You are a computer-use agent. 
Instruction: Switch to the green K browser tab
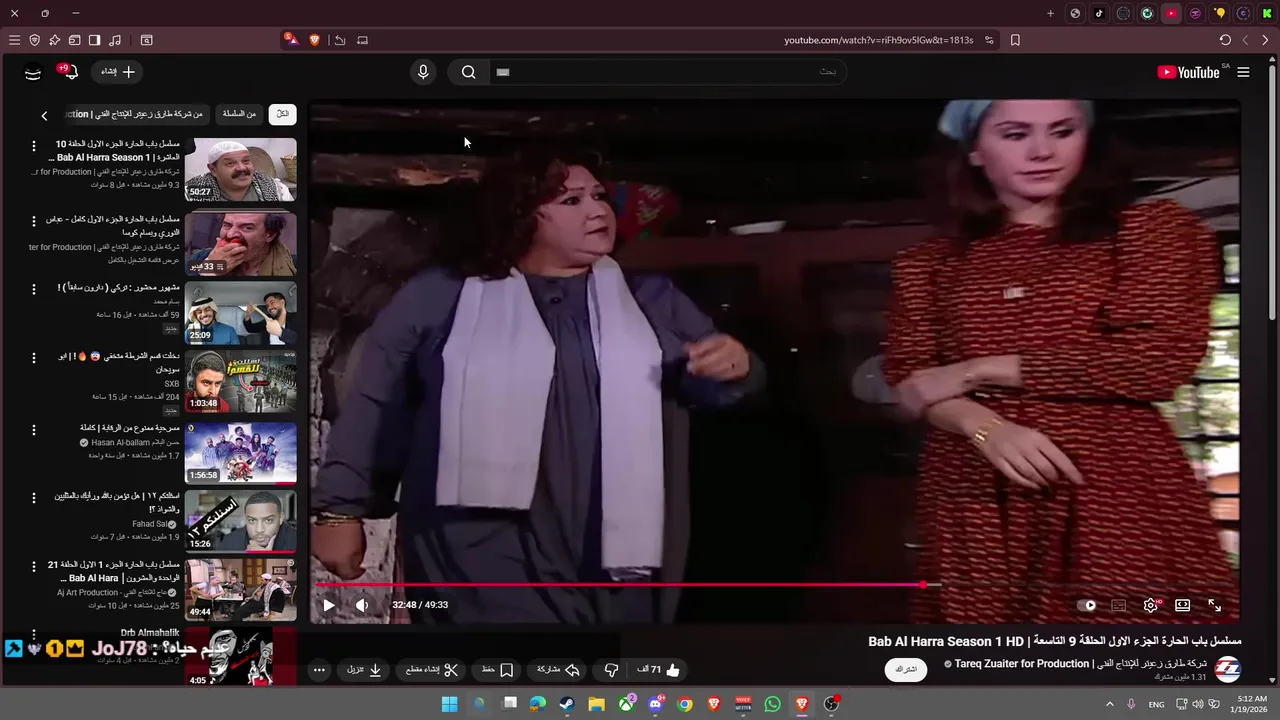pyautogui.click(x=1267, y=13)
